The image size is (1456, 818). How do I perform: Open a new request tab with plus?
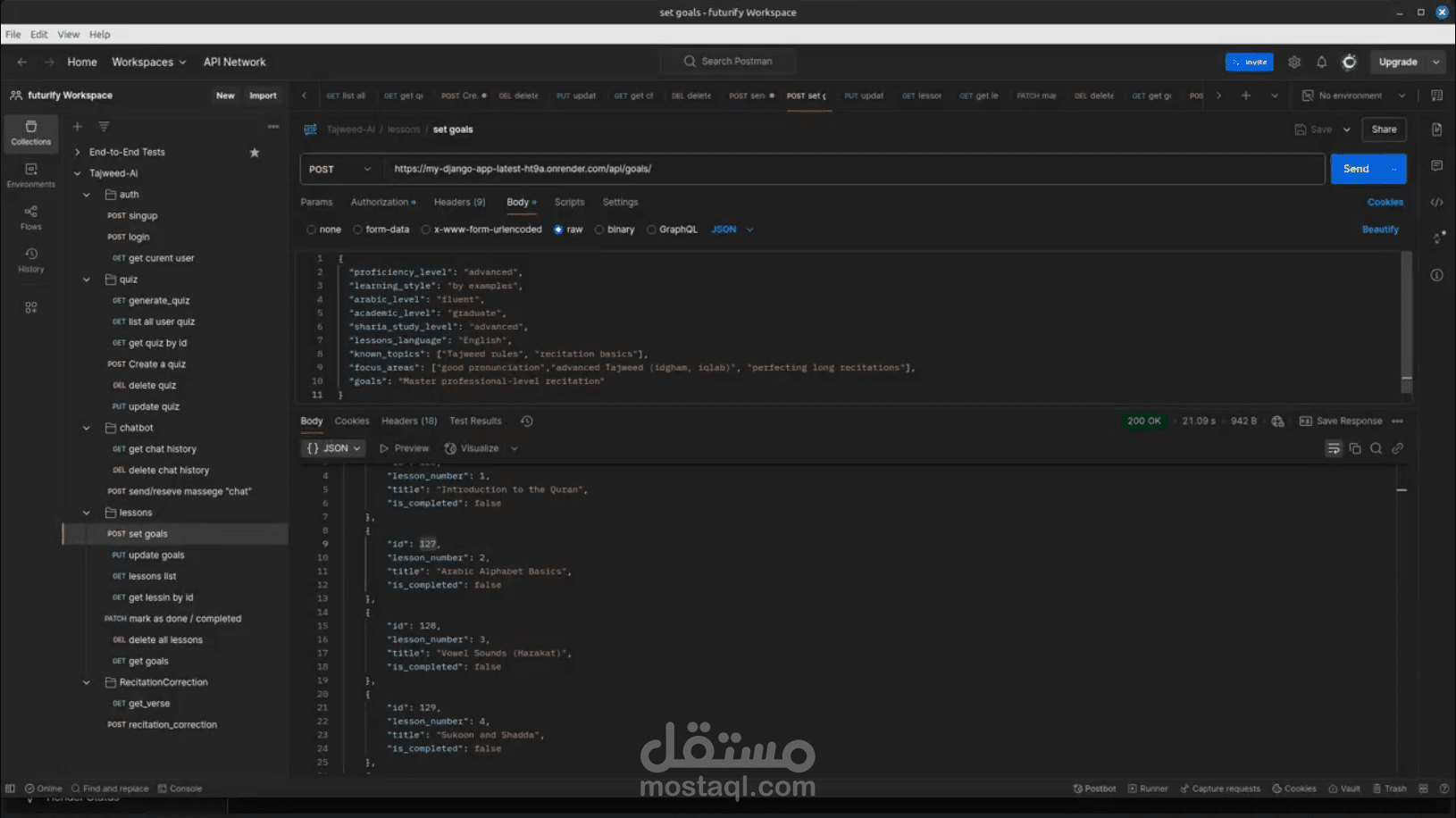1246,96
